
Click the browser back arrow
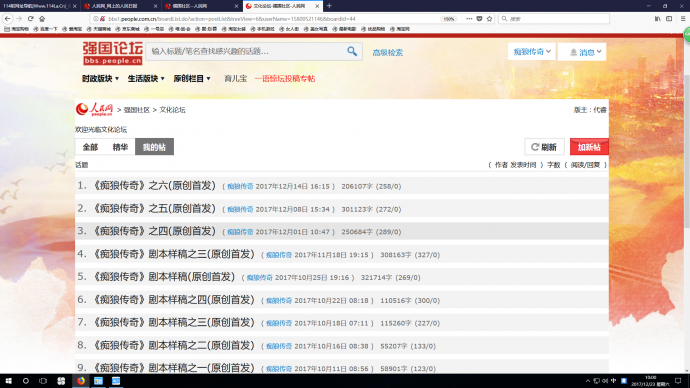(x=7, y=18)
